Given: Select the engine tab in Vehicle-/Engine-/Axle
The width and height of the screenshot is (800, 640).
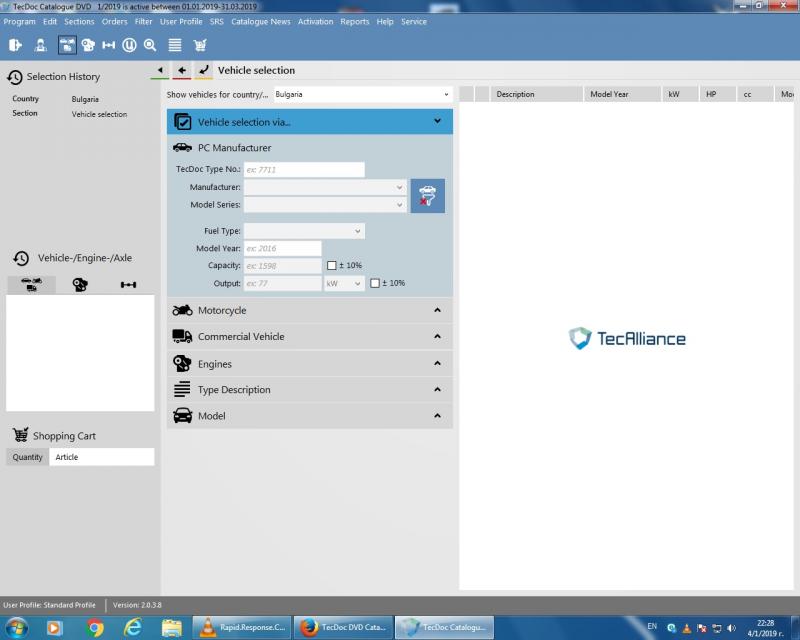Looking at the screenshot, I should coord(80,284).
